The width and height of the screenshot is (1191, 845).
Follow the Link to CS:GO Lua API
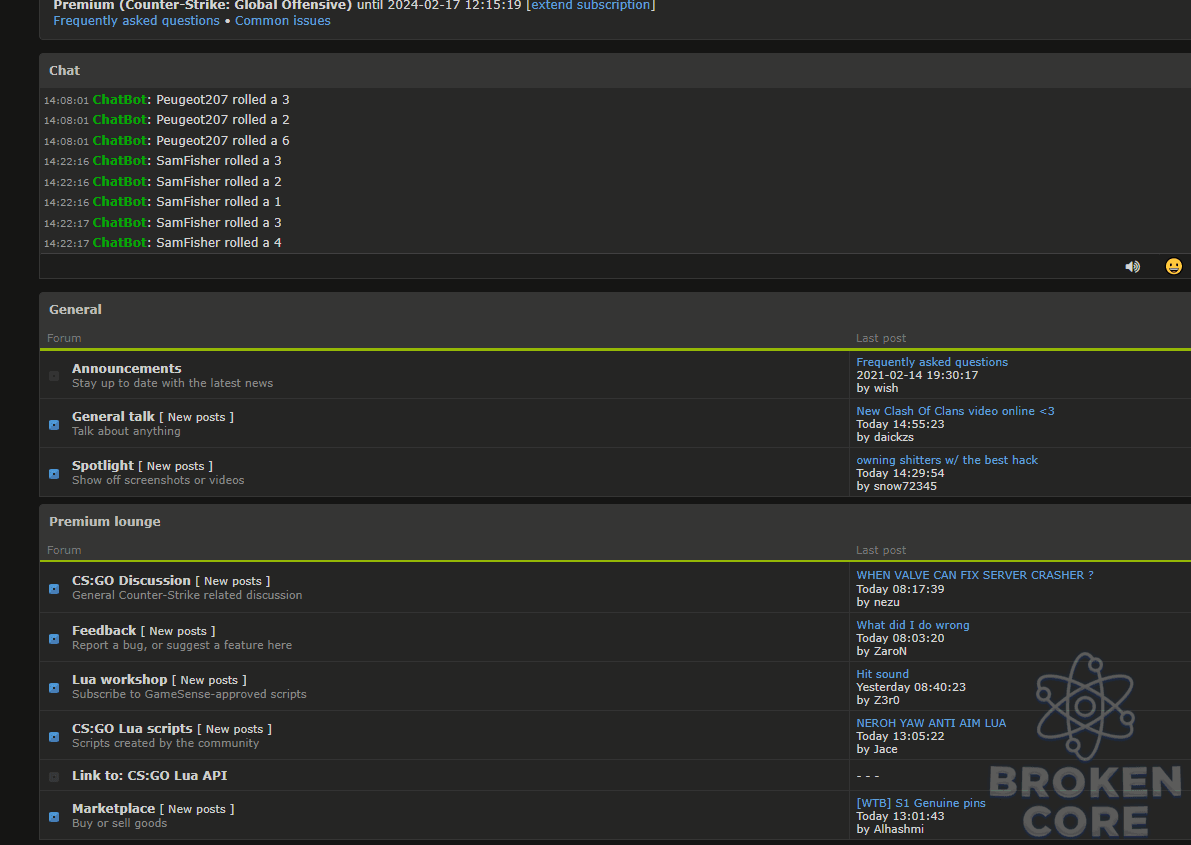click(150, 776)
